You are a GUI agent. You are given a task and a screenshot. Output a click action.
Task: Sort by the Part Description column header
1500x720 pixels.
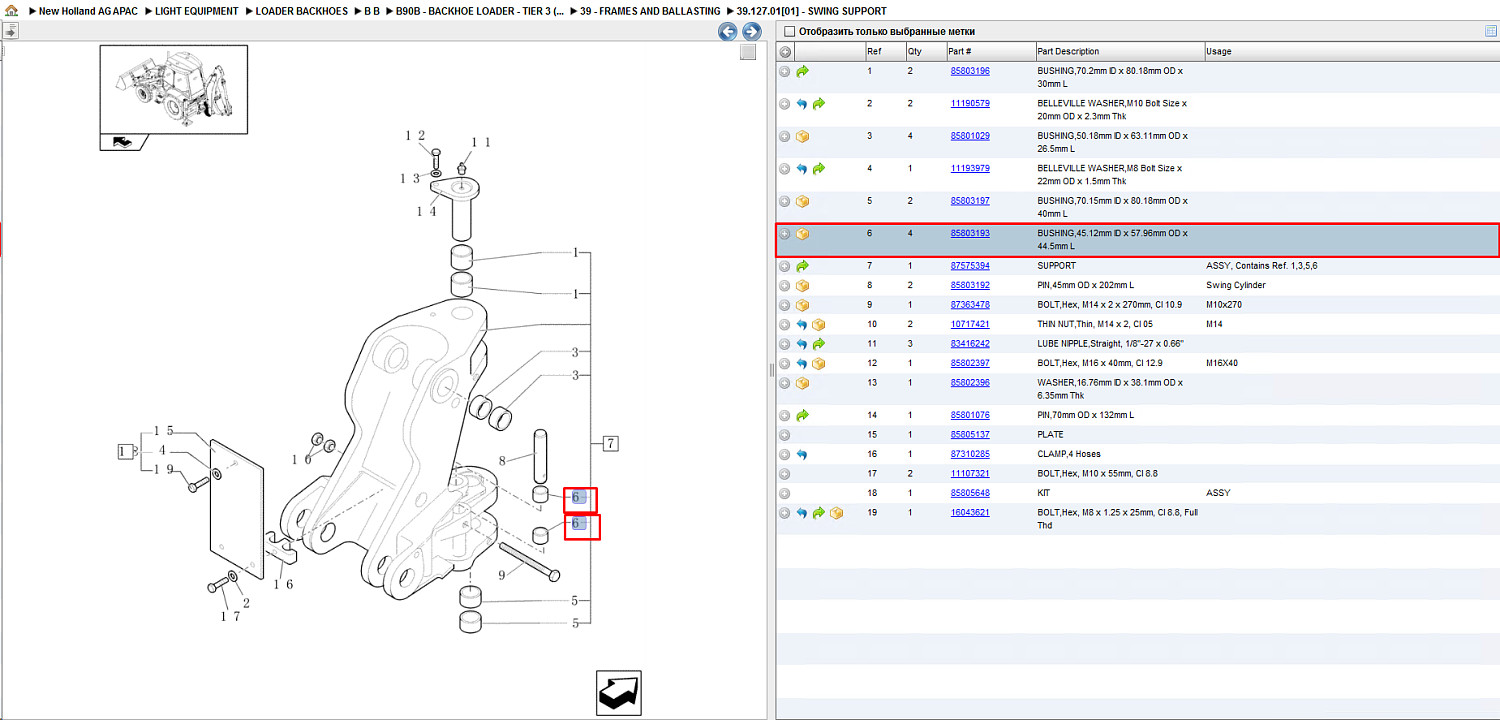click(1120, 52)
